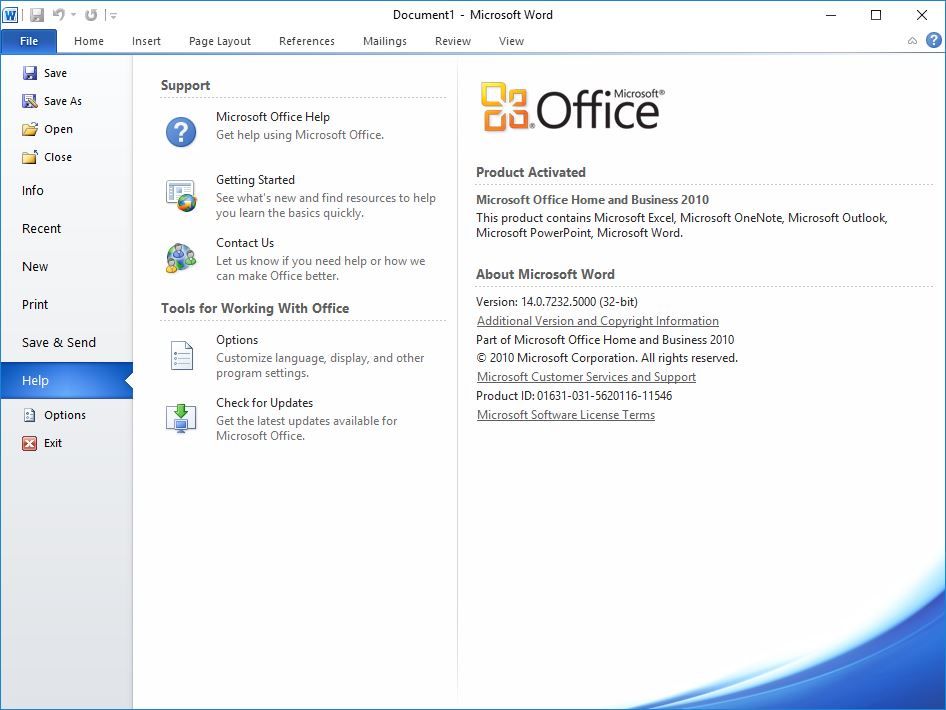Click the Contact Us title text
Screen dimensions: 946x710
(x=245, y=242)
